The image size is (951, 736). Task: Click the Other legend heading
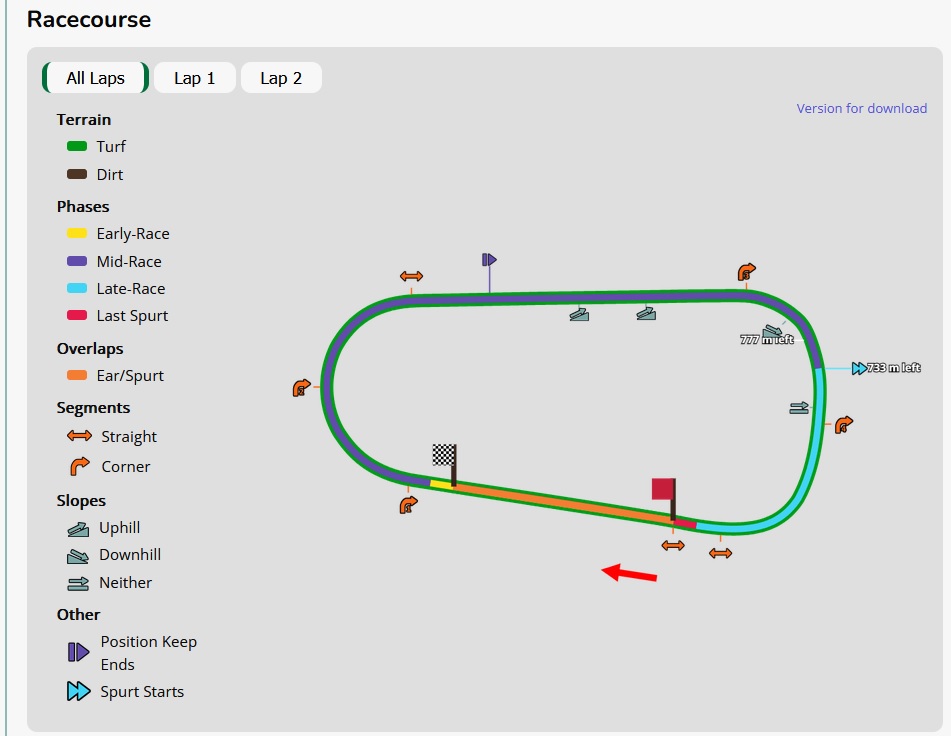click(78, 615)
